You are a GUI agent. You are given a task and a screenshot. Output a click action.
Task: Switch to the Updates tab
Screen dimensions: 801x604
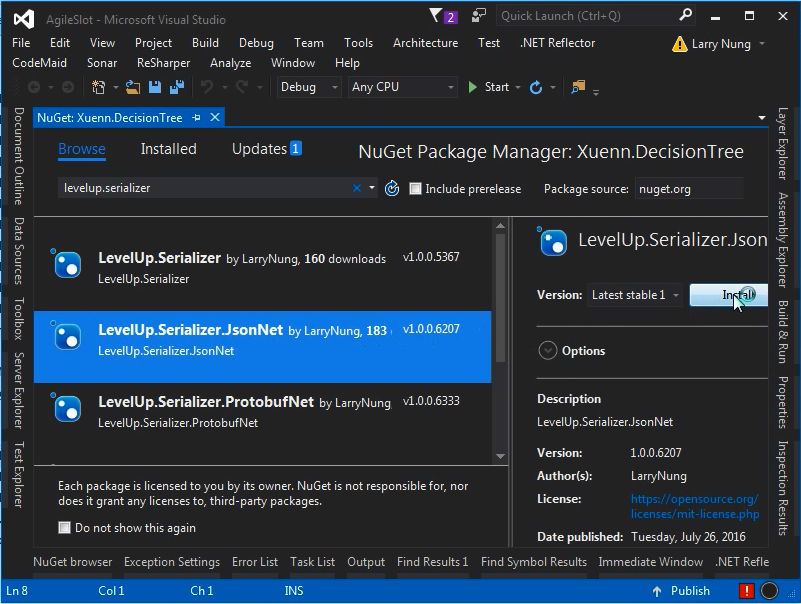coord(267,149)
